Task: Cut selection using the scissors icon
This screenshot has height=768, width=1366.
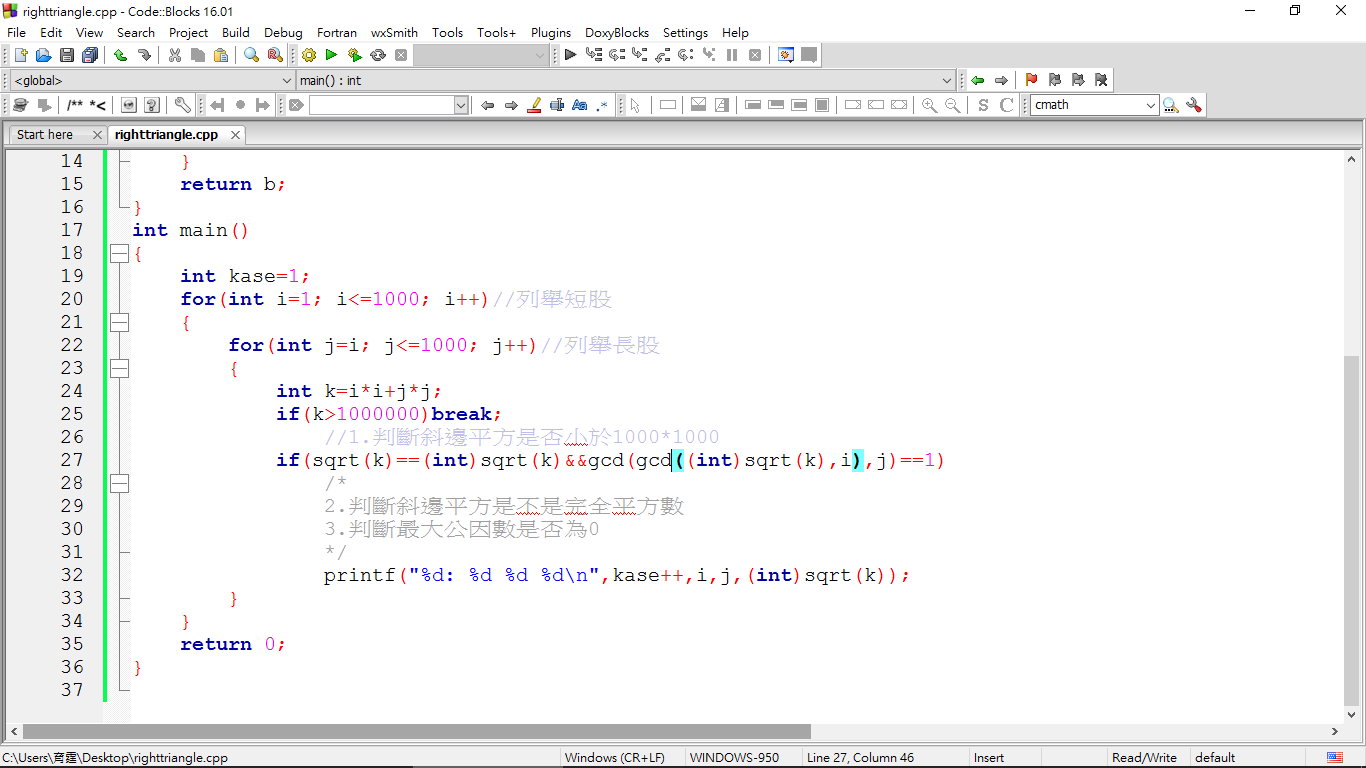Action: coord(175,55)
